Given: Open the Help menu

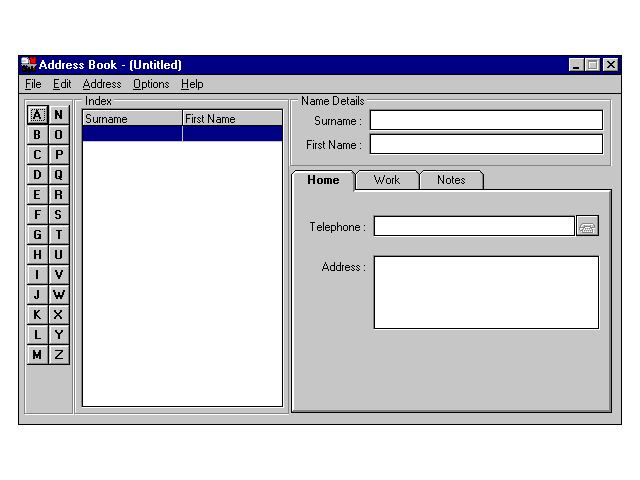Looking at the screenshot, I should pyautogui.click(x=192, y=84).
